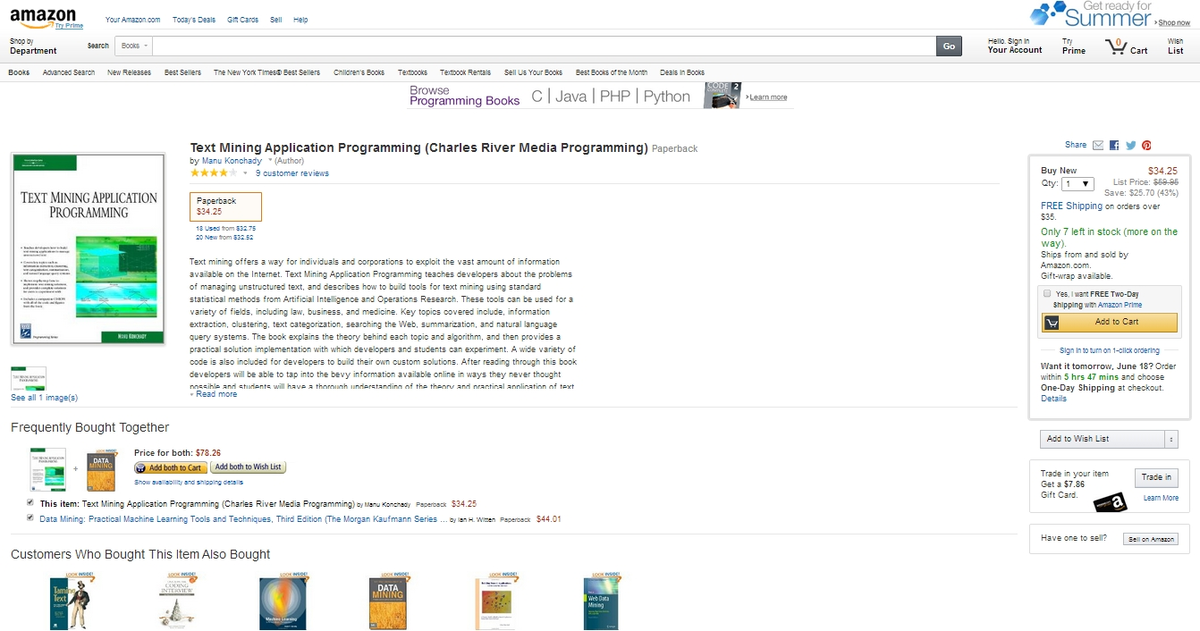Image resolution: width=1200 pixels, height=631 pixels.
Task: Open Your Amazon.com link
Action: [132, 20]
